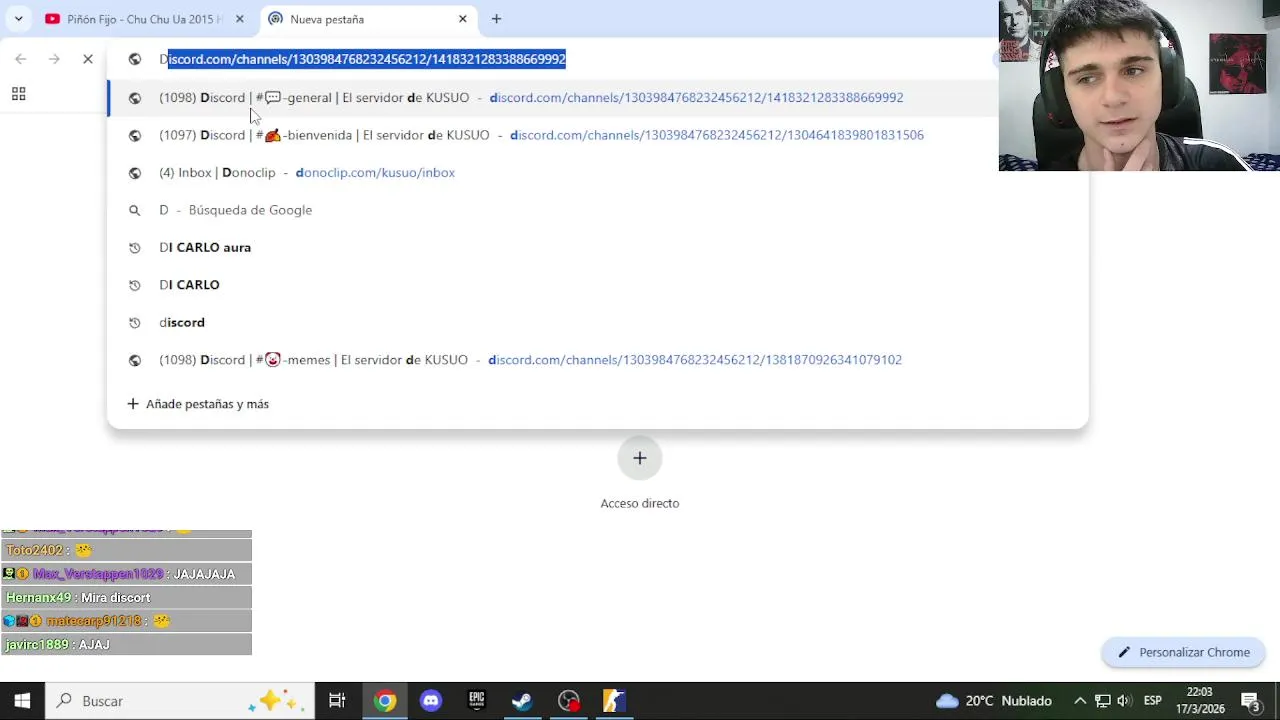Image resolution: width=1280 pixels, height=720 pixels.
Task: Select the Discord #bienvenida suggestion
Action: coord(597,135)
